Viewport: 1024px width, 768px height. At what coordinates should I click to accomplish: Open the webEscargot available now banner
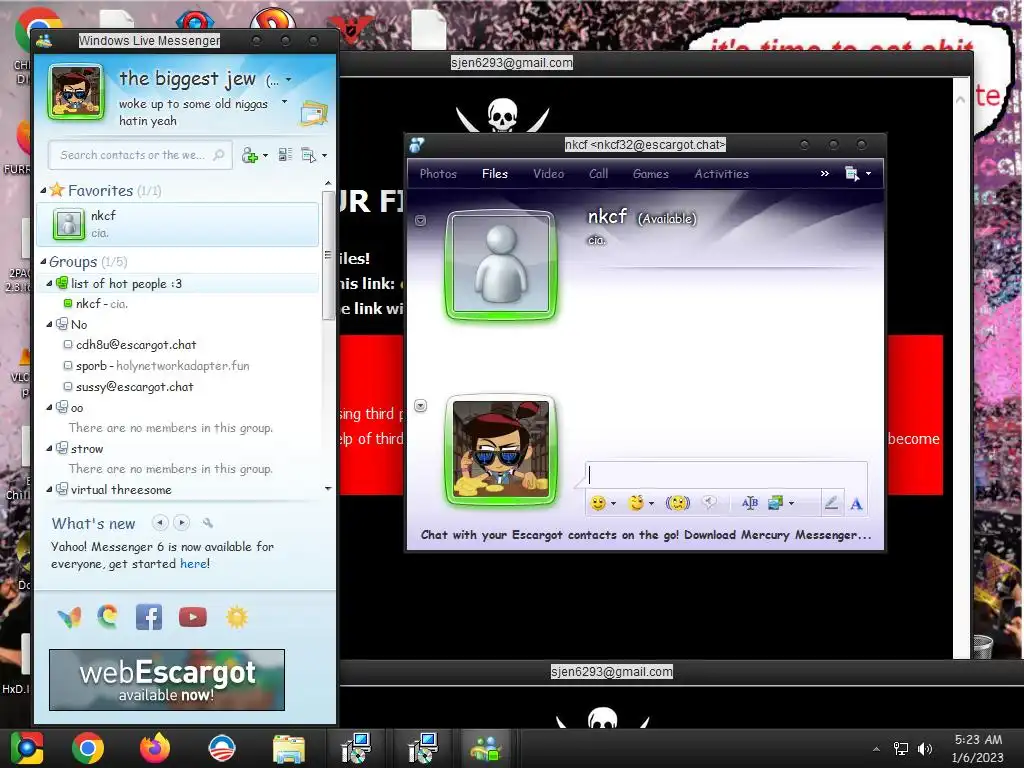click(167, 680)
